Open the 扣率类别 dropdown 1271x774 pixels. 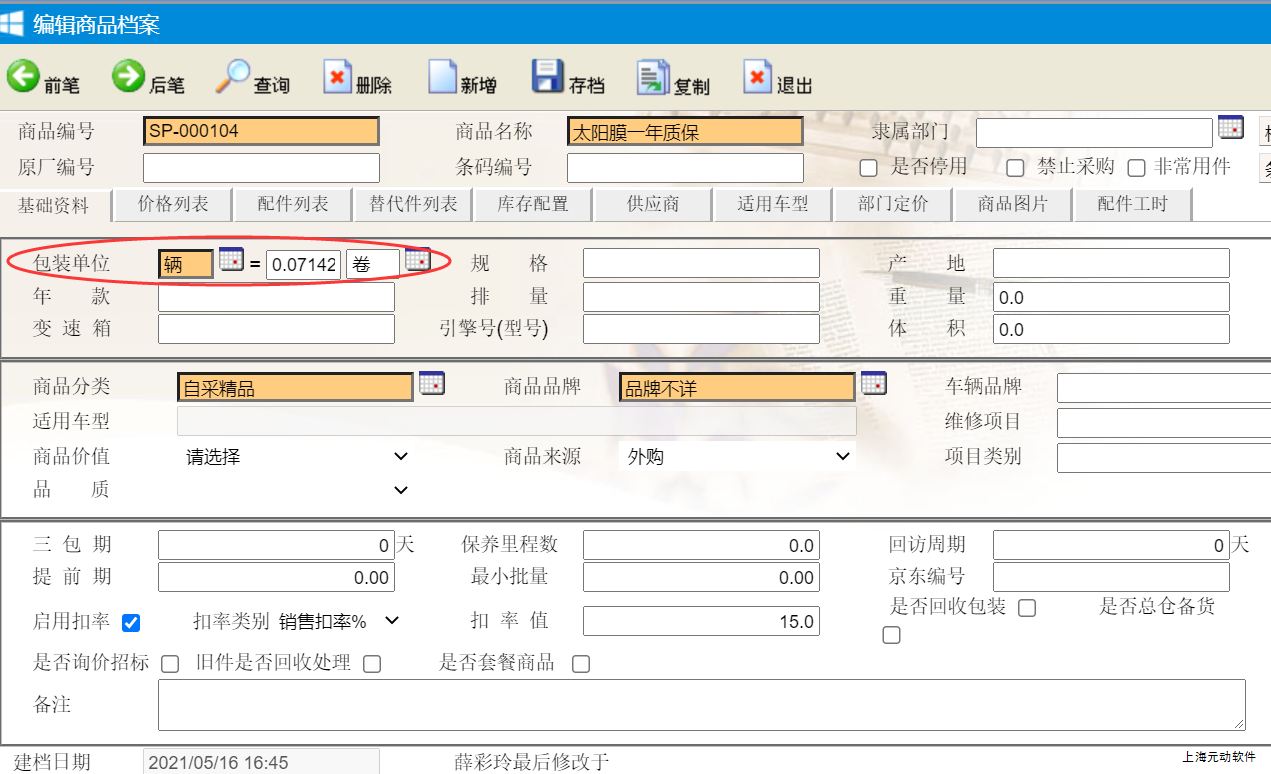338,621
